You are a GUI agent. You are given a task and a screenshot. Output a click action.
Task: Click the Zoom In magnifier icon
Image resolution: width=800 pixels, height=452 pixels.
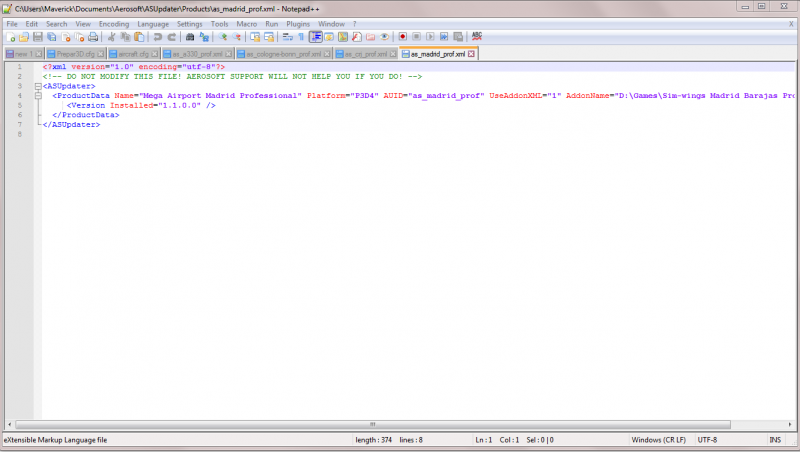[x=222, y=37]
